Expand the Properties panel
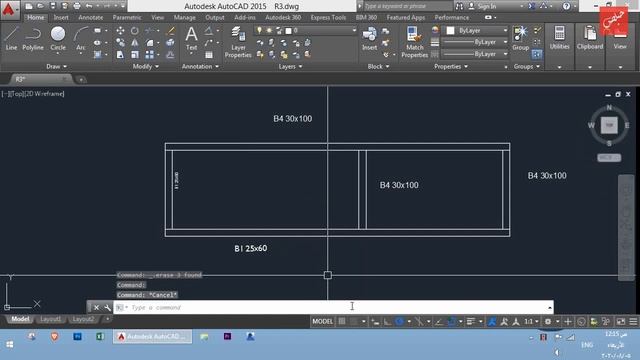The image size is (640, 360). click(x=451, y=66)
